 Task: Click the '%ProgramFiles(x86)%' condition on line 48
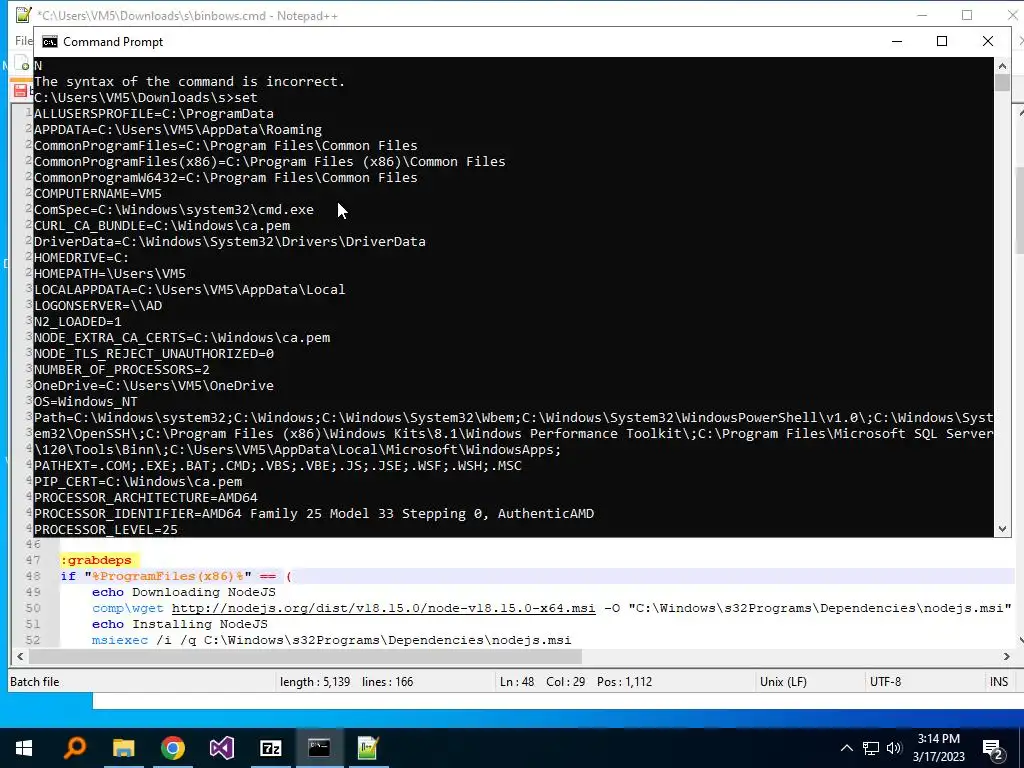point(167,576)
